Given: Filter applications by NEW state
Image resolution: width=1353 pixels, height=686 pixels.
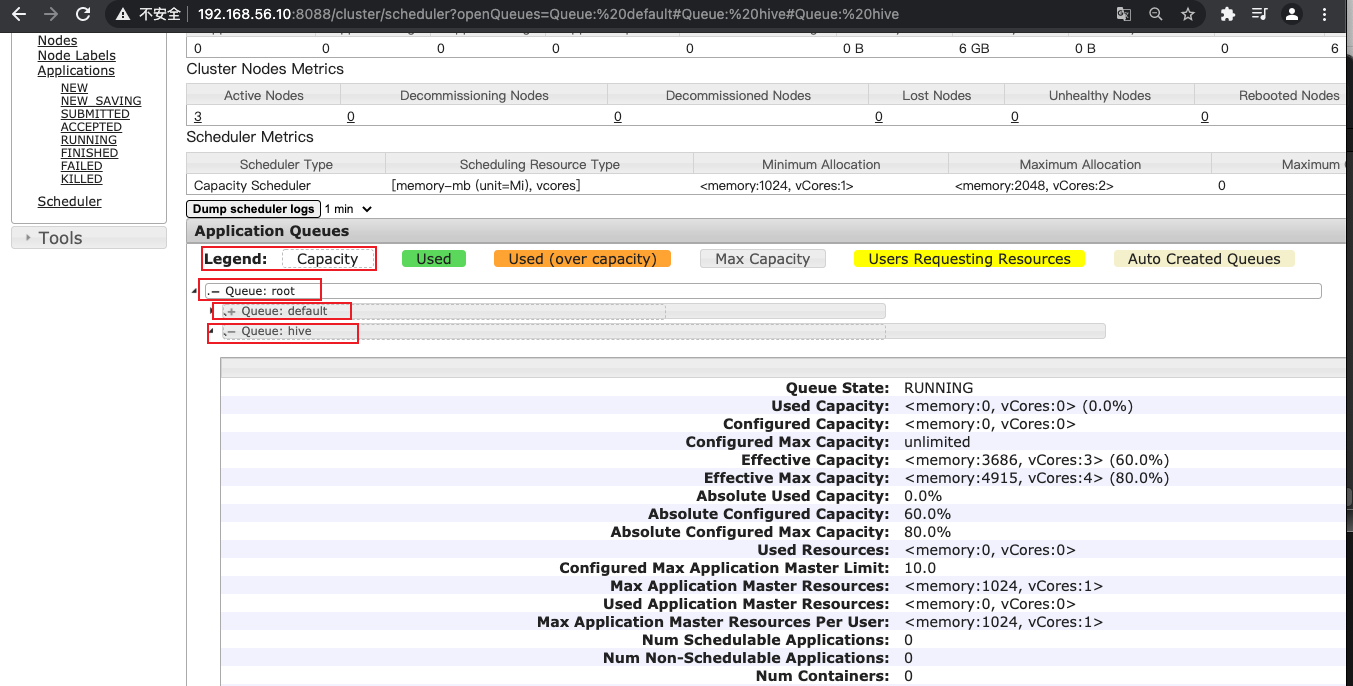Looking at the screenshot, I should pos(74,88).
